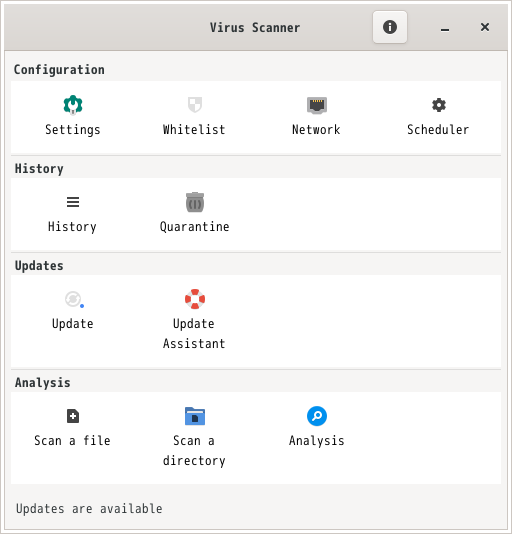Click the "Configuration" section heading
The height and width of the screenshot is (534, 512).
tap(59, 70)
